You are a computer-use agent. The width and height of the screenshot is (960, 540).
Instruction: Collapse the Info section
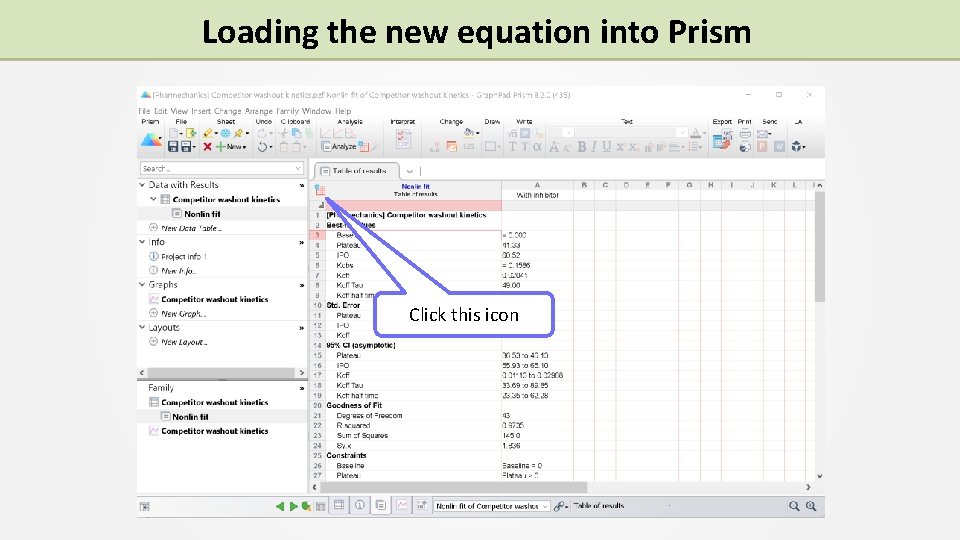click(x=142, y=242)
